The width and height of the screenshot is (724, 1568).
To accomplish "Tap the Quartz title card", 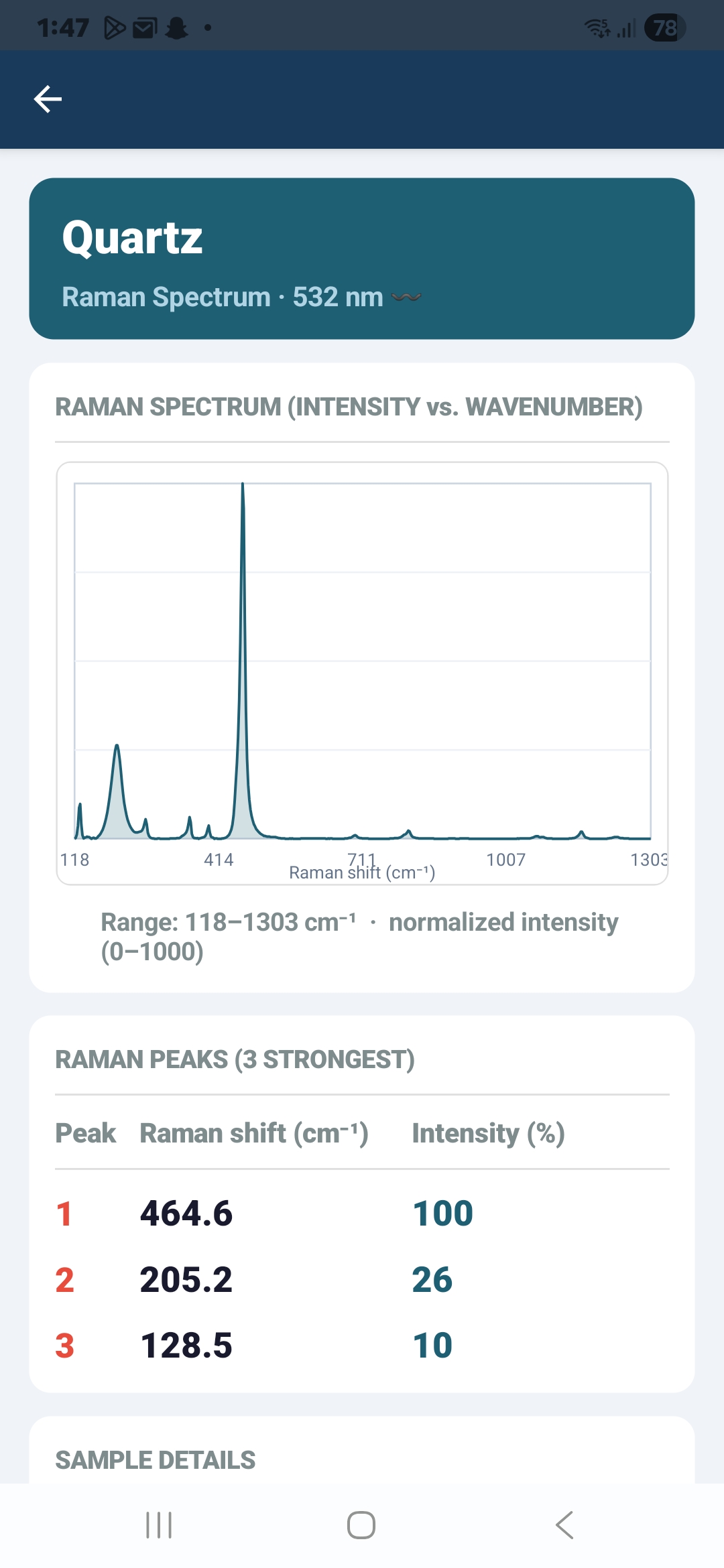I will 362,259.
